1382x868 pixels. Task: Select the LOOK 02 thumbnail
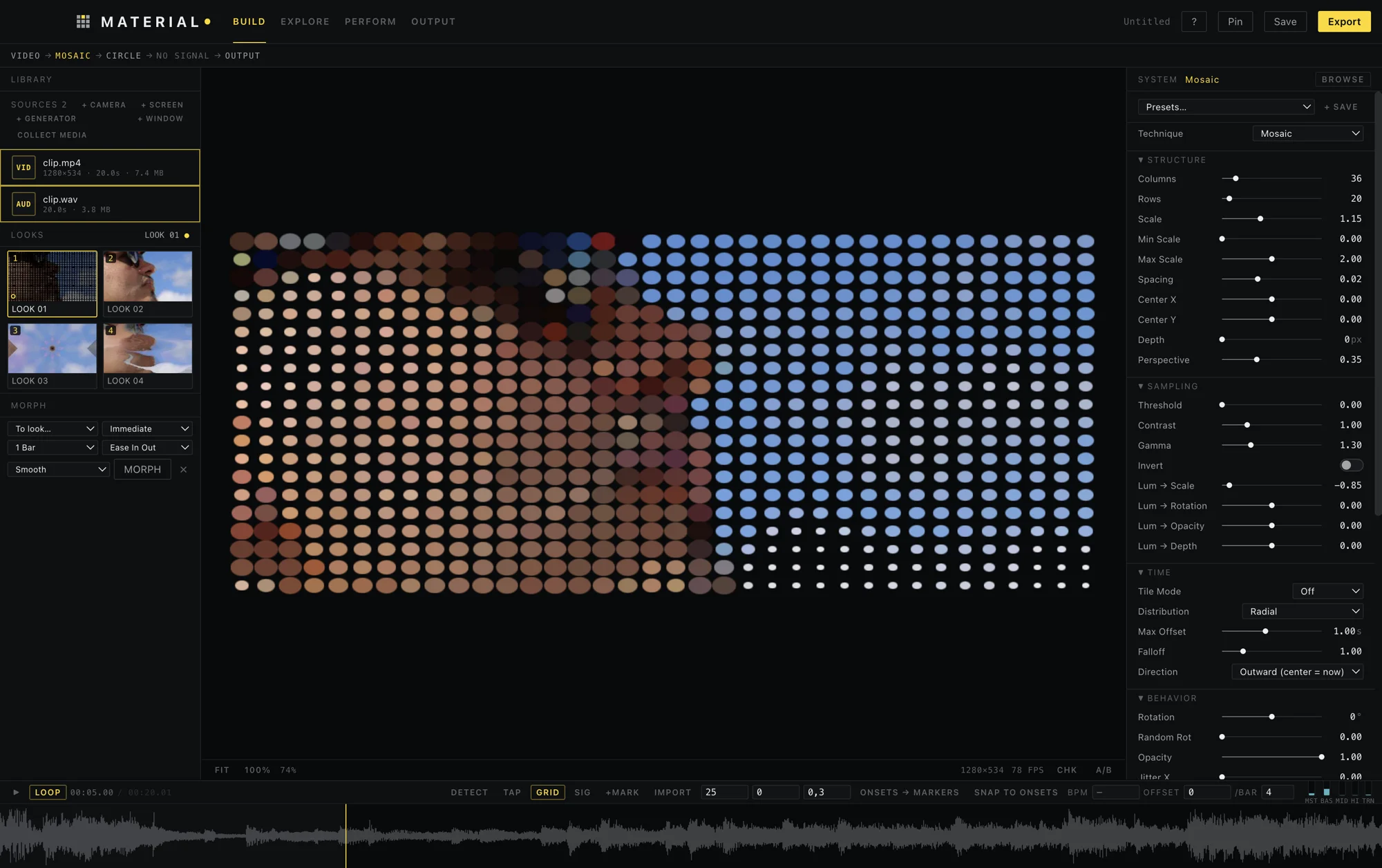point(147,283)
